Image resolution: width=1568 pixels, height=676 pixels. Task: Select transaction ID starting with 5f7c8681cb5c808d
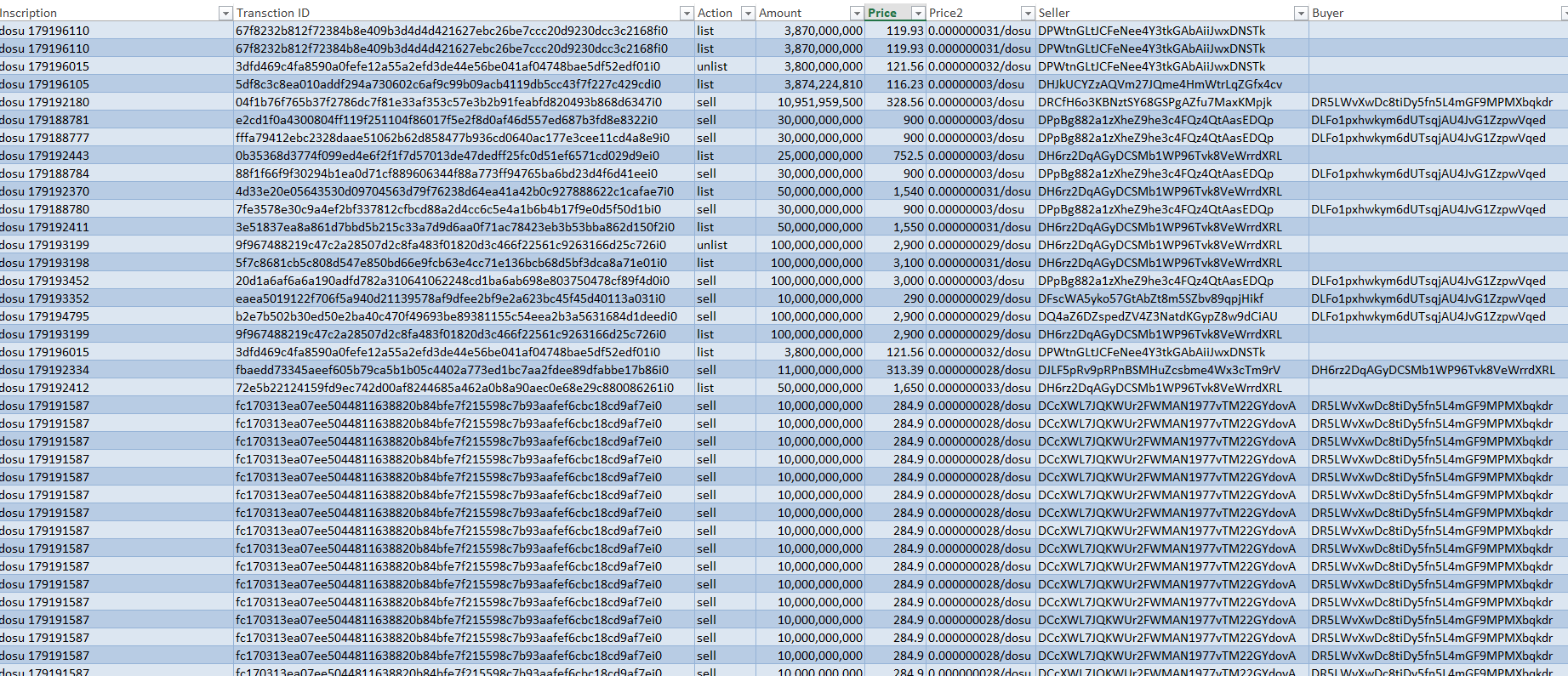464,263
